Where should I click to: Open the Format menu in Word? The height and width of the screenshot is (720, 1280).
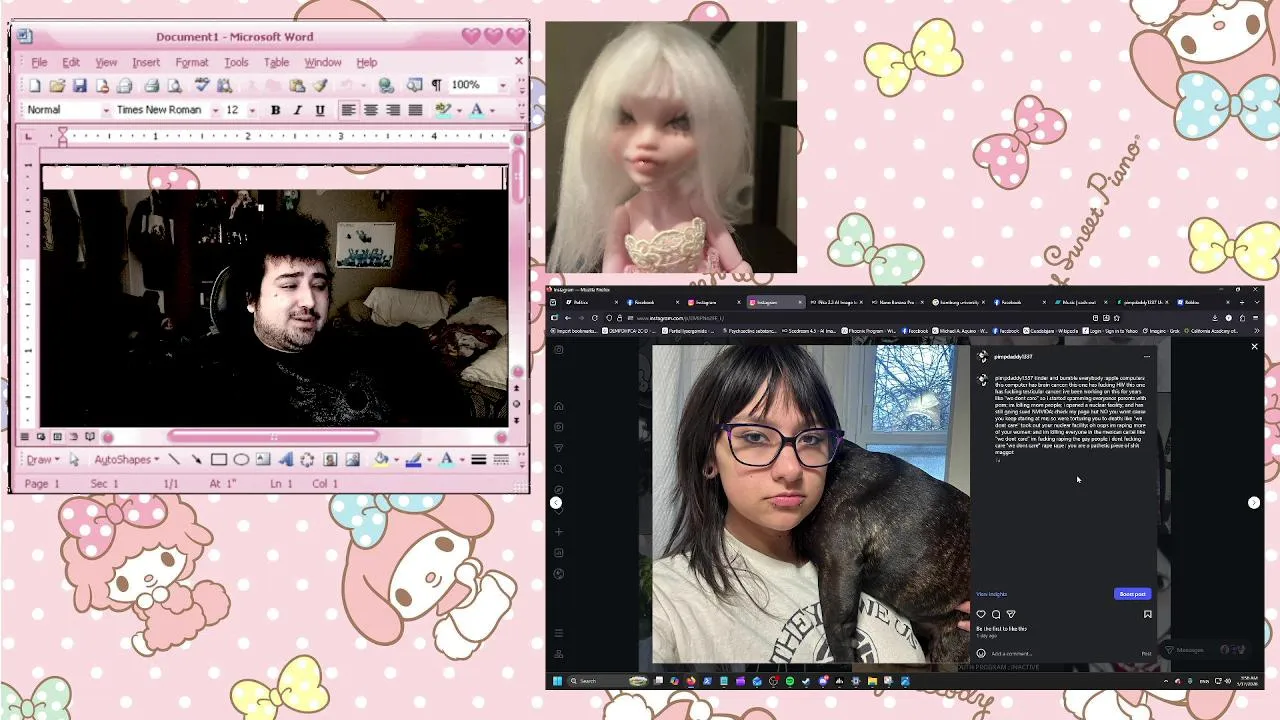192,62
